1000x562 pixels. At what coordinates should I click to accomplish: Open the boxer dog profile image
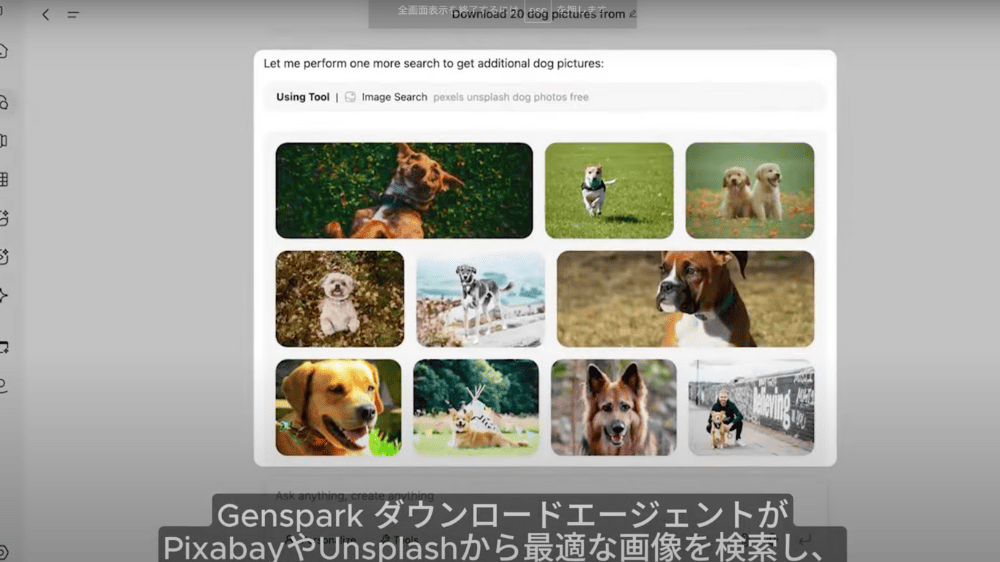click(x=686, y=299)
